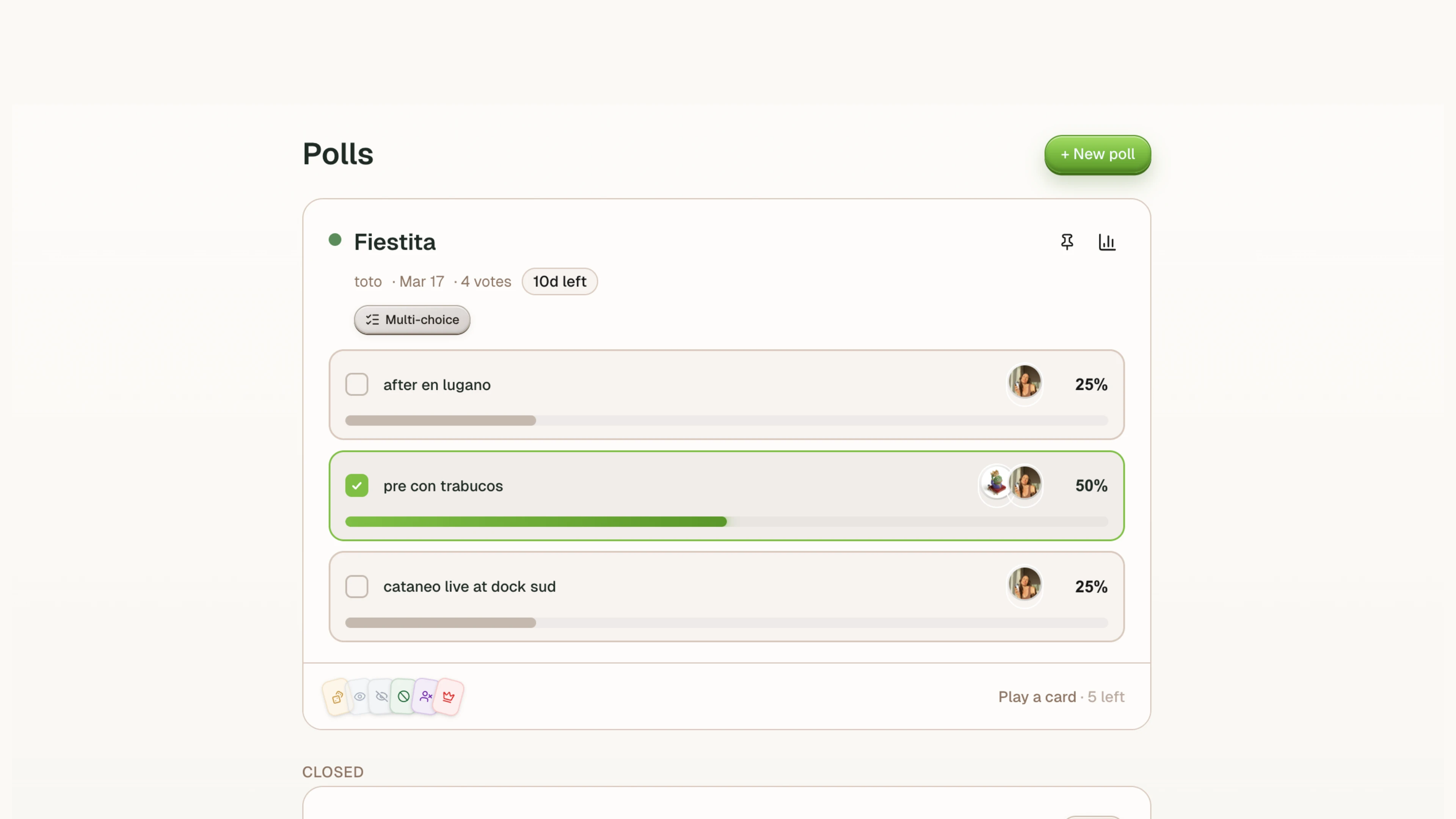
Task: Play the green block card
Action: 403,697
